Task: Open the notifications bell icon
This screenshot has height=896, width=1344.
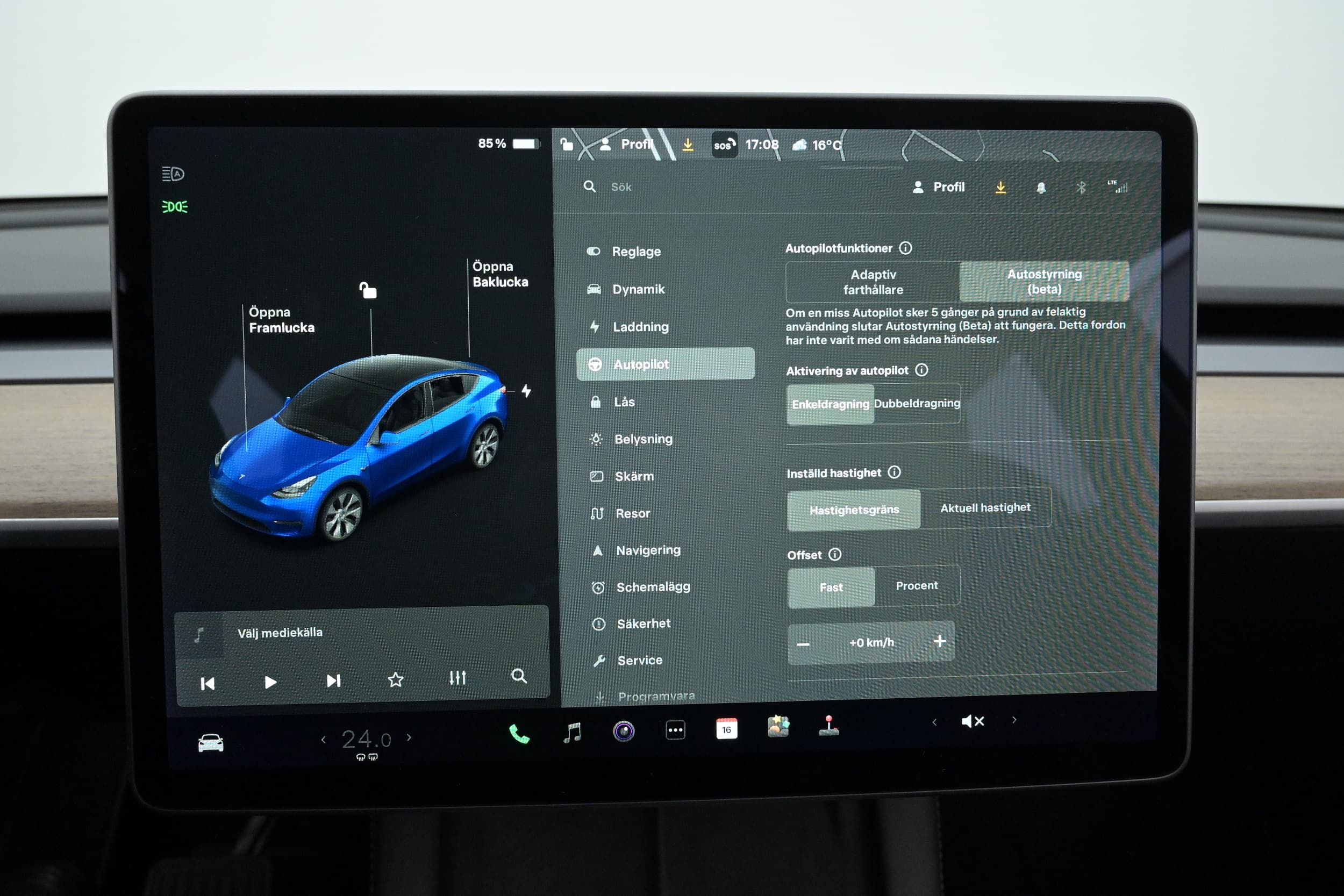Action: (x=1041, y=188)
